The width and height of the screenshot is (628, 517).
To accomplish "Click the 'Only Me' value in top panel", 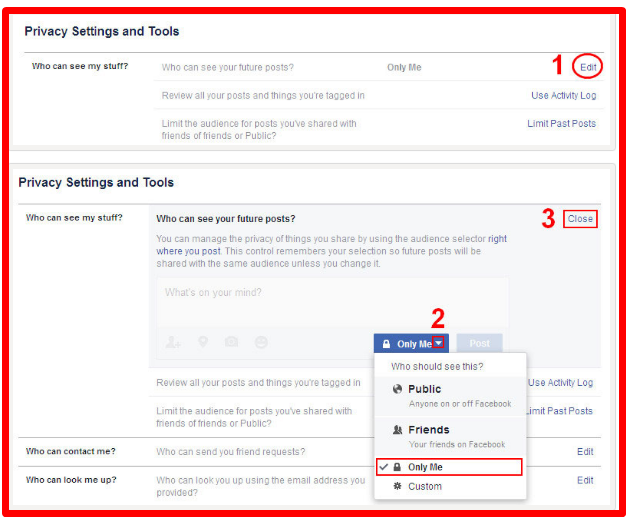I will click(x=404, y=67).
